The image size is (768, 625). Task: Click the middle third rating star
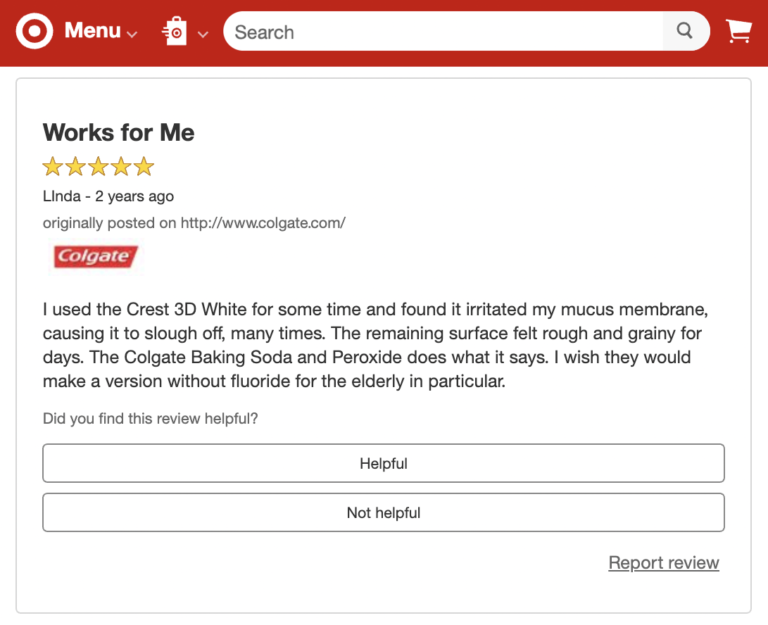(x=98, y=167)
